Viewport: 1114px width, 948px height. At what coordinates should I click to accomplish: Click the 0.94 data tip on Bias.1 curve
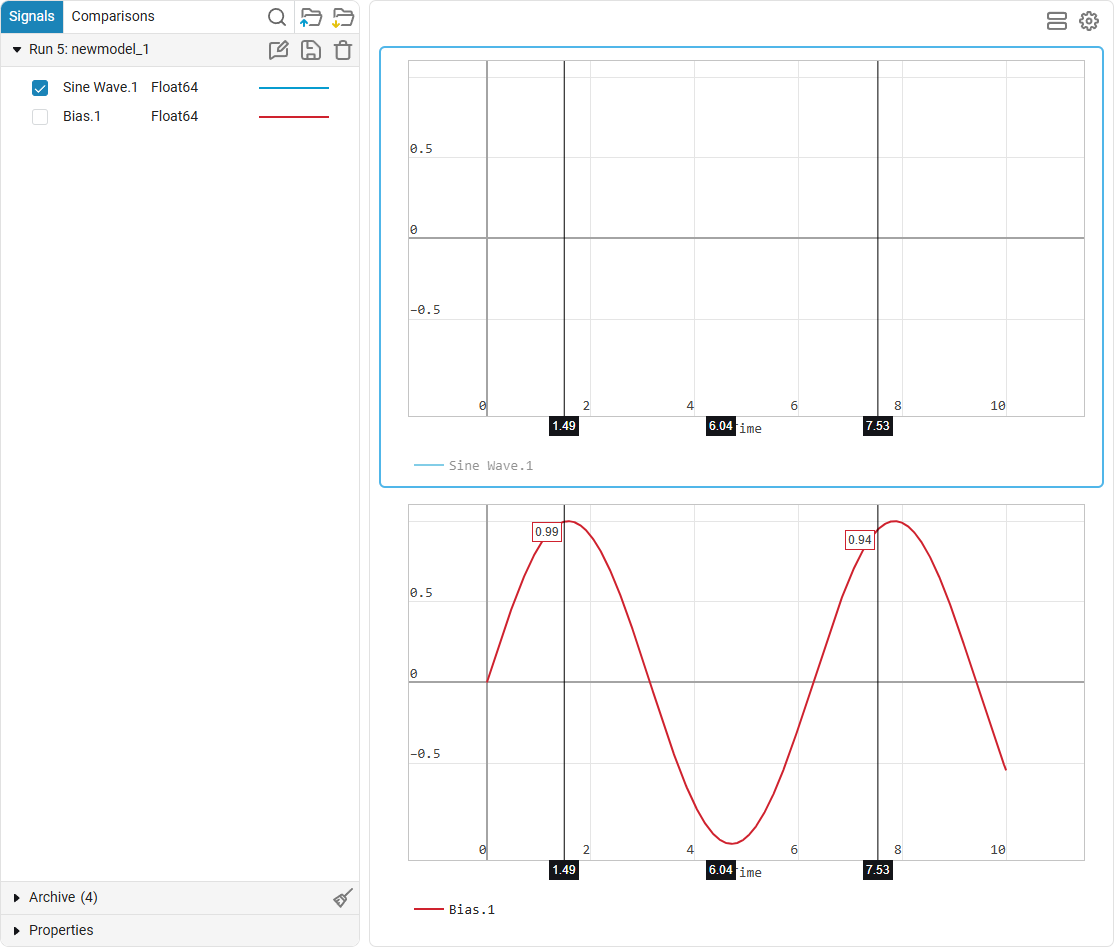point(860,539)
